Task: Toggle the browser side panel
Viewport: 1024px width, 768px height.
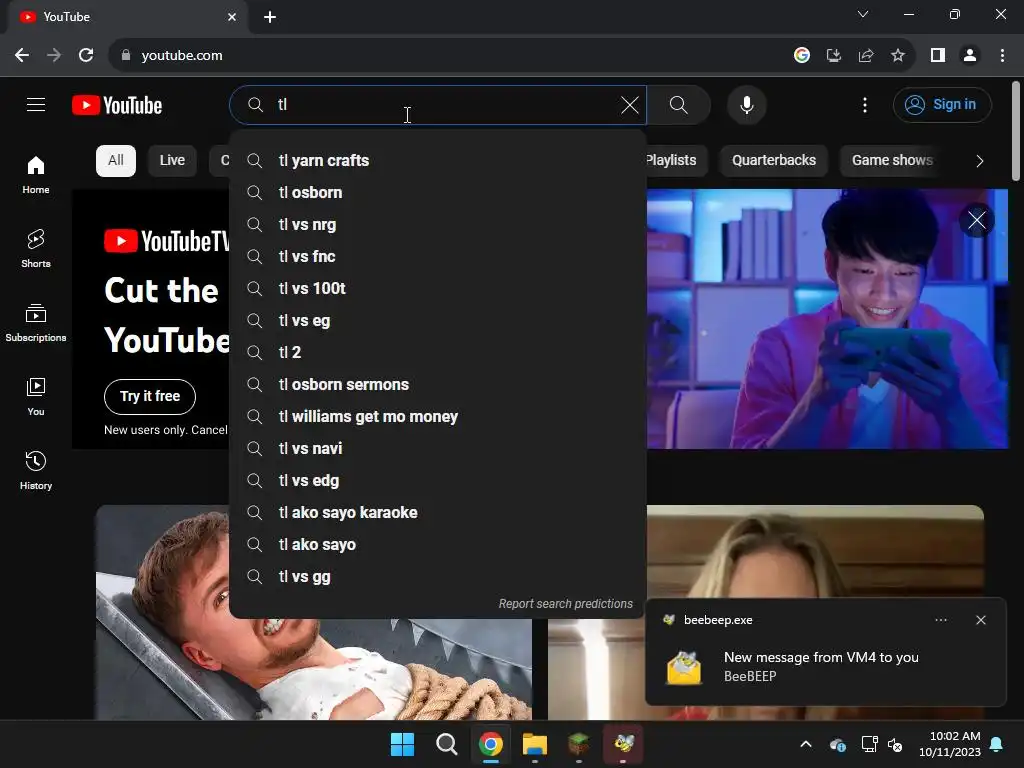Action: tap(938, 56)
